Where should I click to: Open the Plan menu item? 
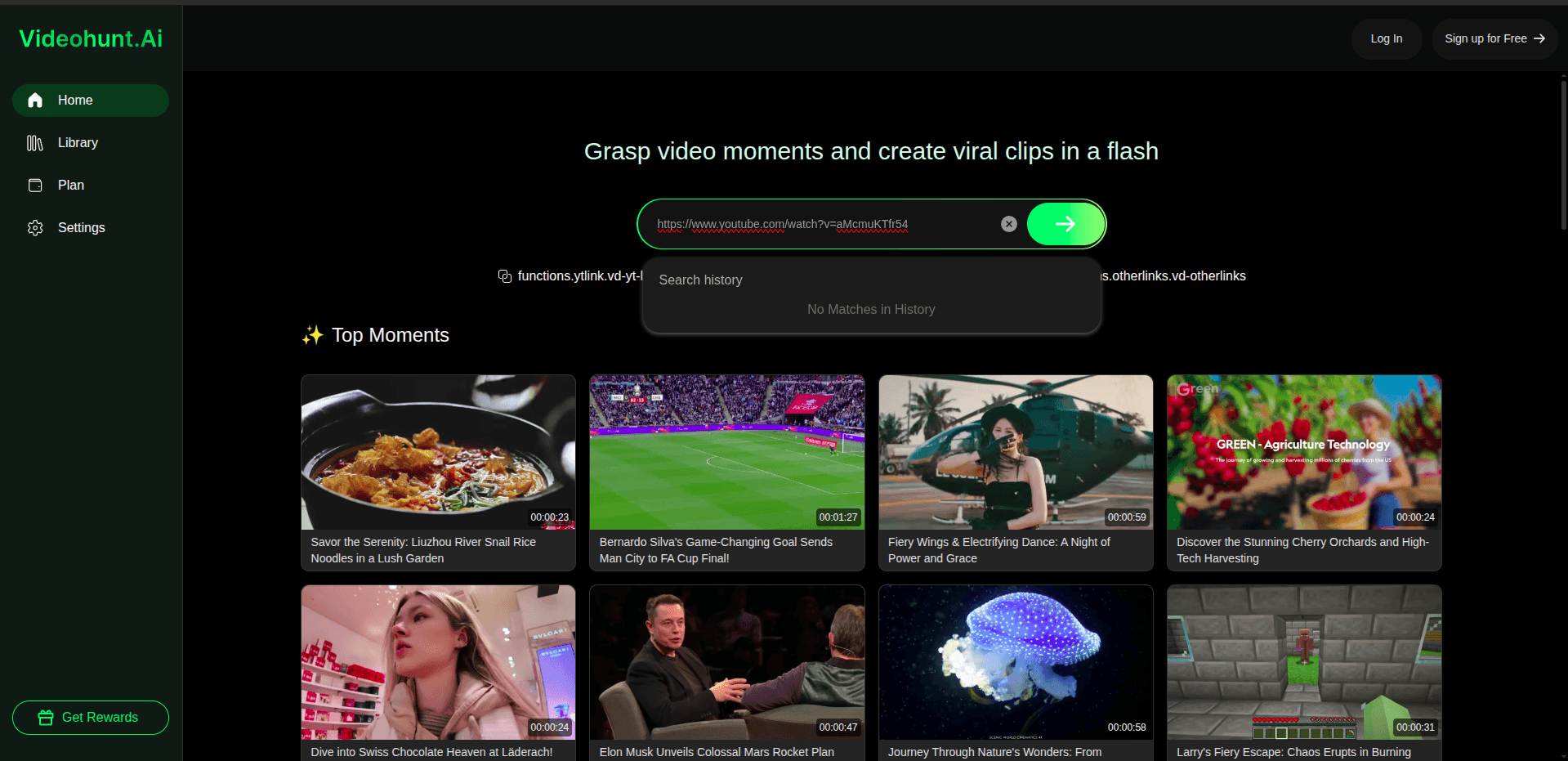(91, 186)
